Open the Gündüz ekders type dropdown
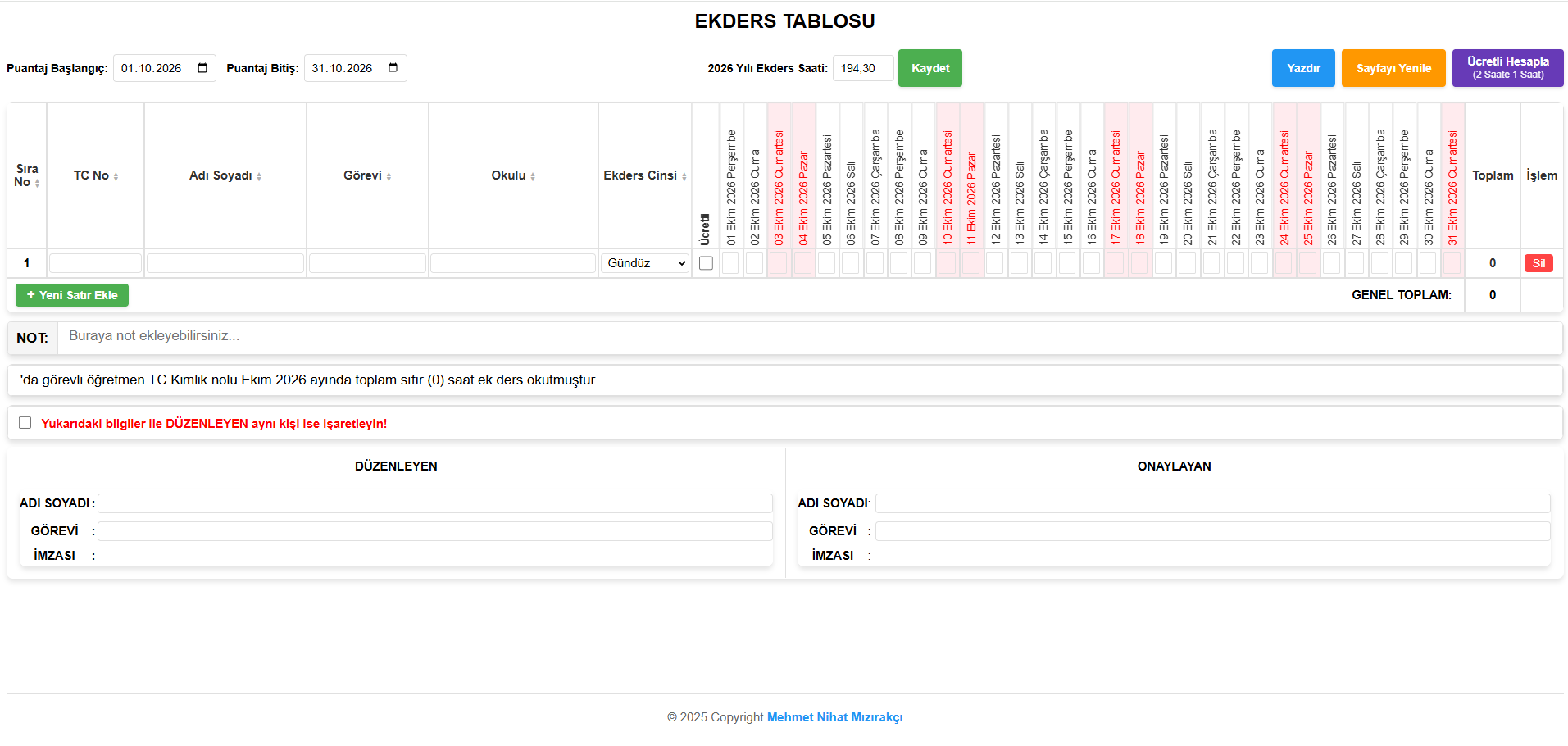1568x746 pixels. click(645, 263)
